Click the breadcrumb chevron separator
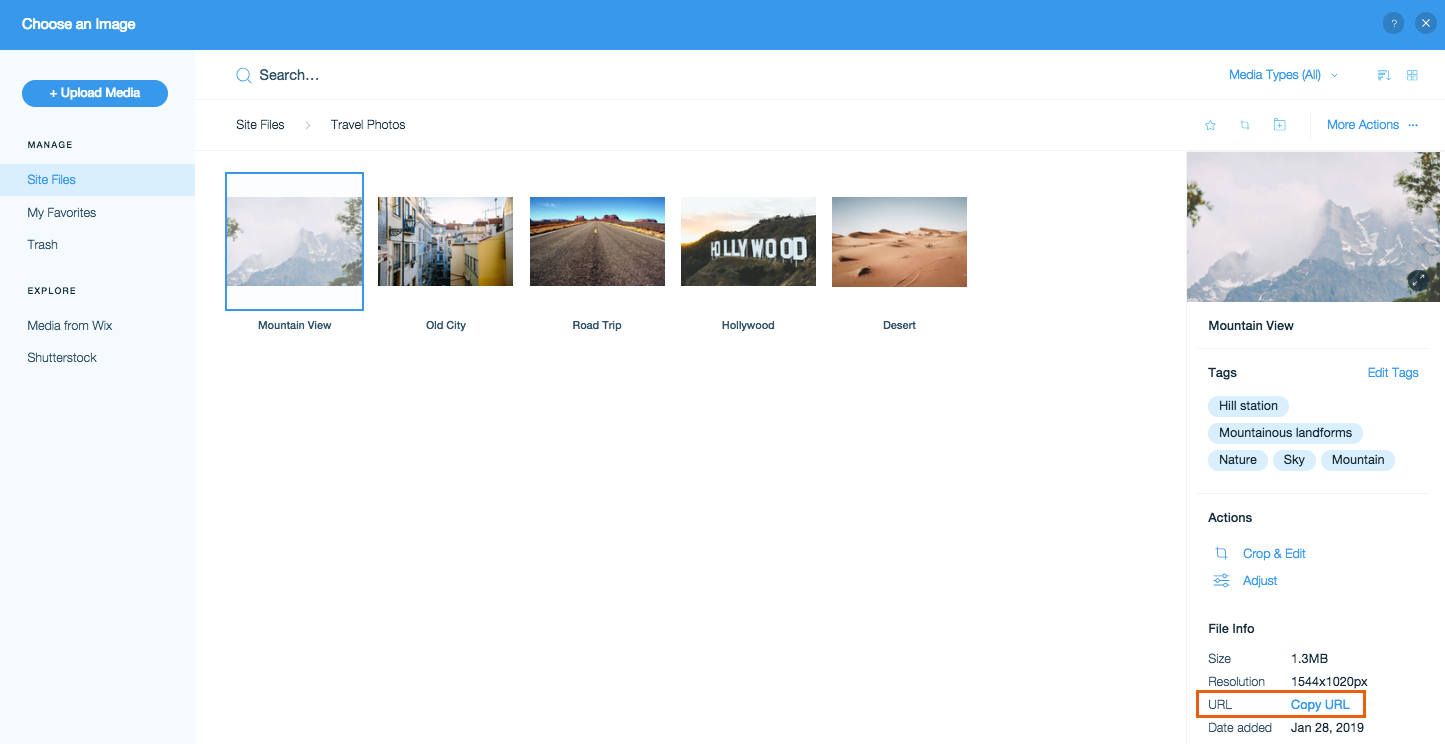 pyautogui.click(x=308, y=125)
